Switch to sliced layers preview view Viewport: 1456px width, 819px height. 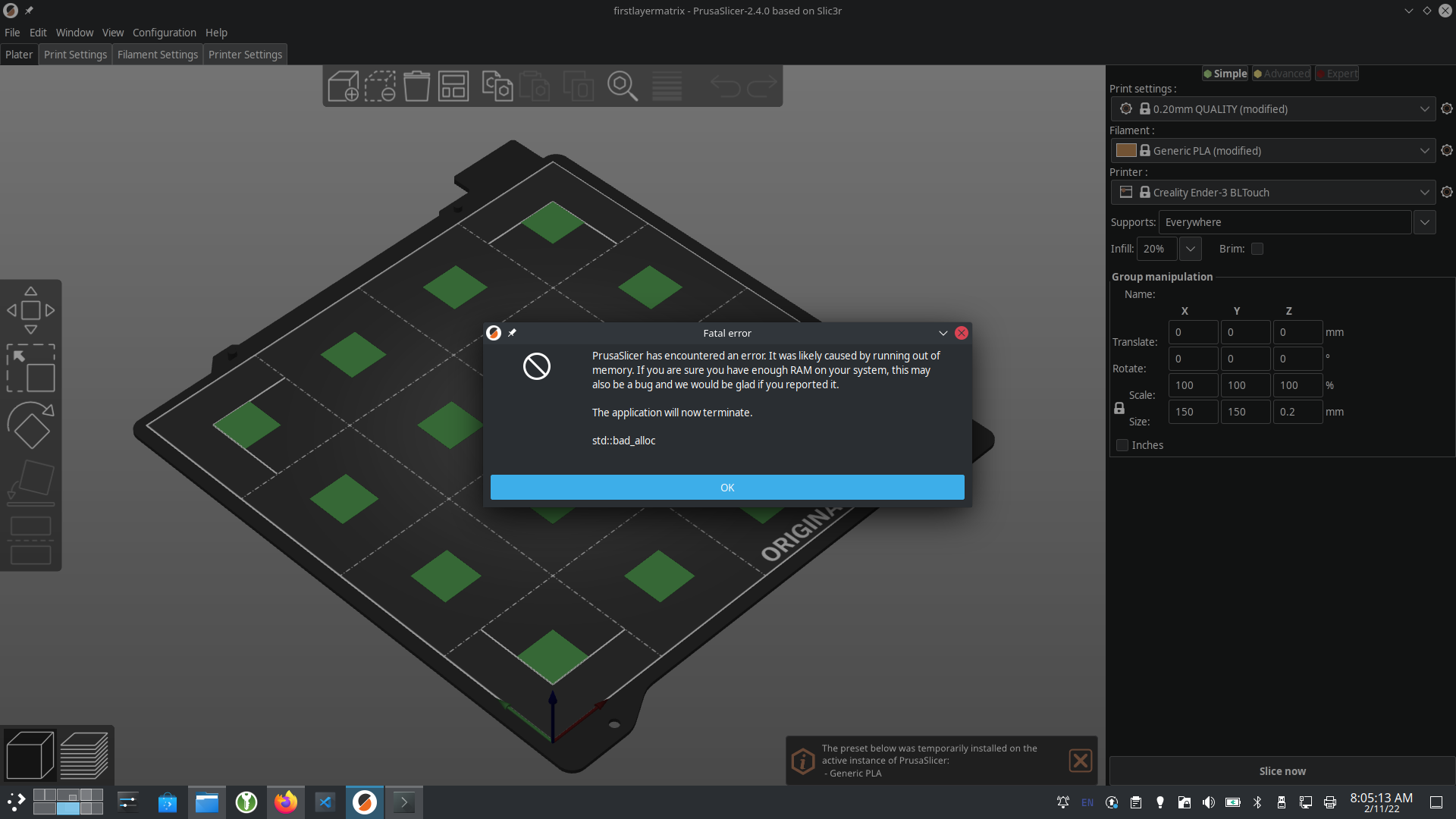point(84,755)
